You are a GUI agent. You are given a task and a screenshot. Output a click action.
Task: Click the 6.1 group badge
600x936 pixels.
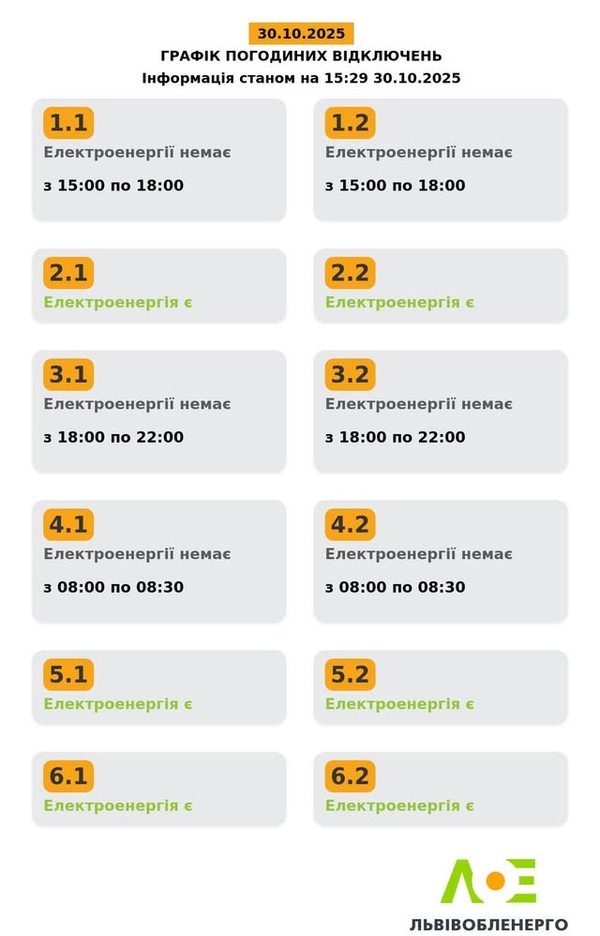[68, 776]
